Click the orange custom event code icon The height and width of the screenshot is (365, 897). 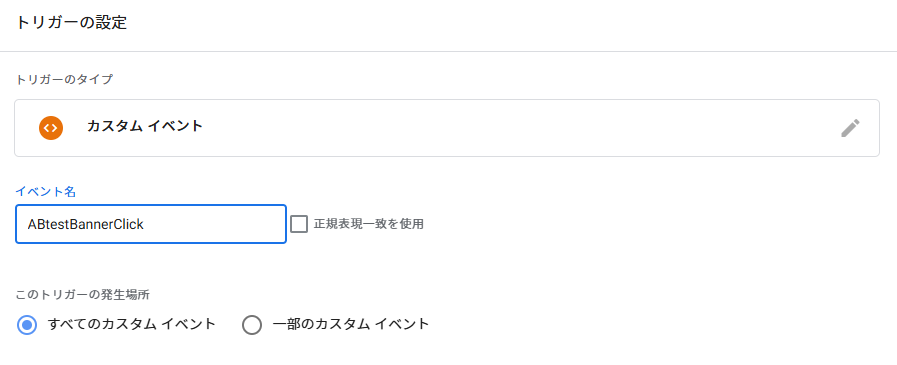(x=51, y=128)
